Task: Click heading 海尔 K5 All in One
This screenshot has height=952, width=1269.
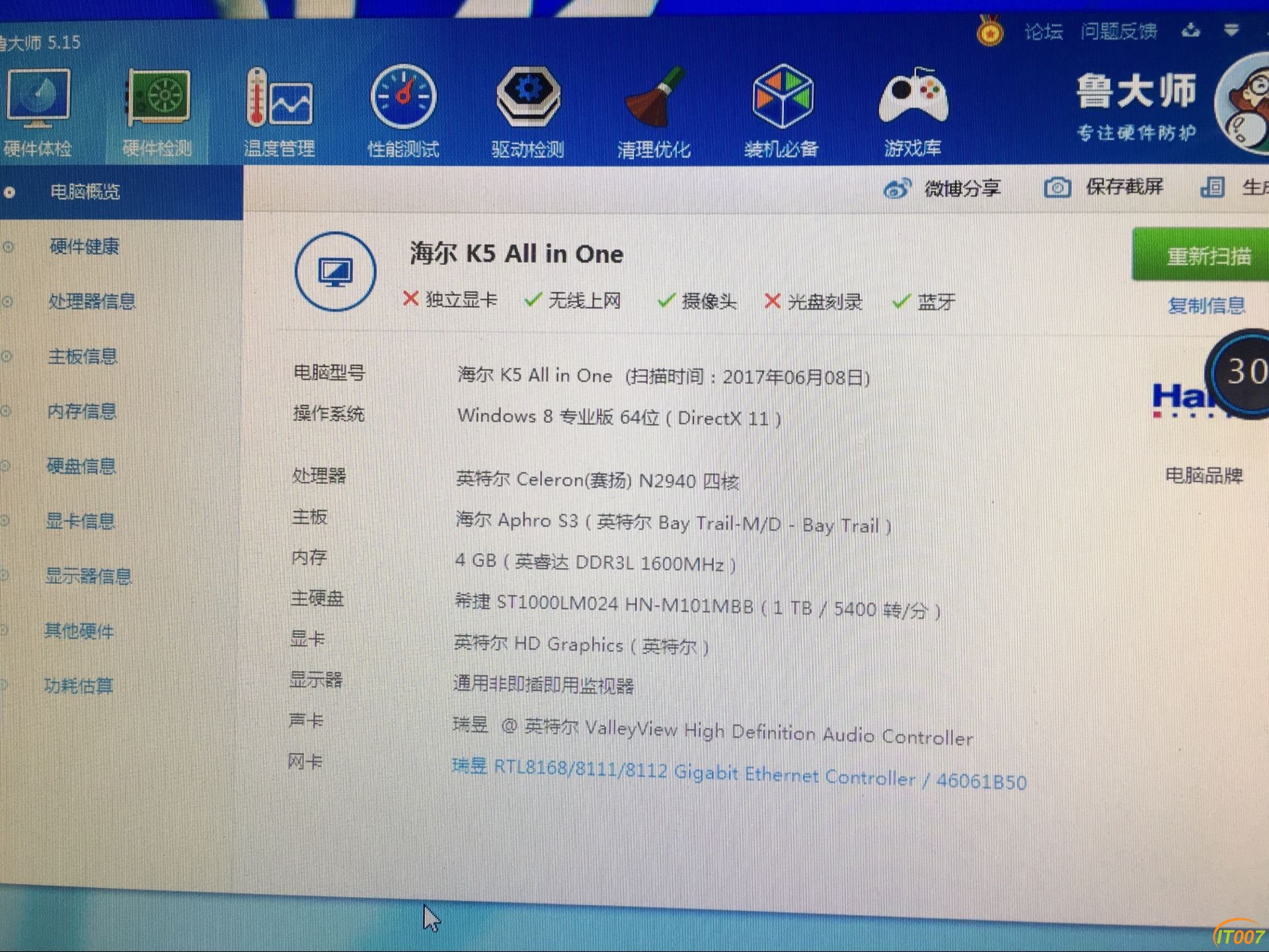Action: pyautogui.click(x=516, y=254)
